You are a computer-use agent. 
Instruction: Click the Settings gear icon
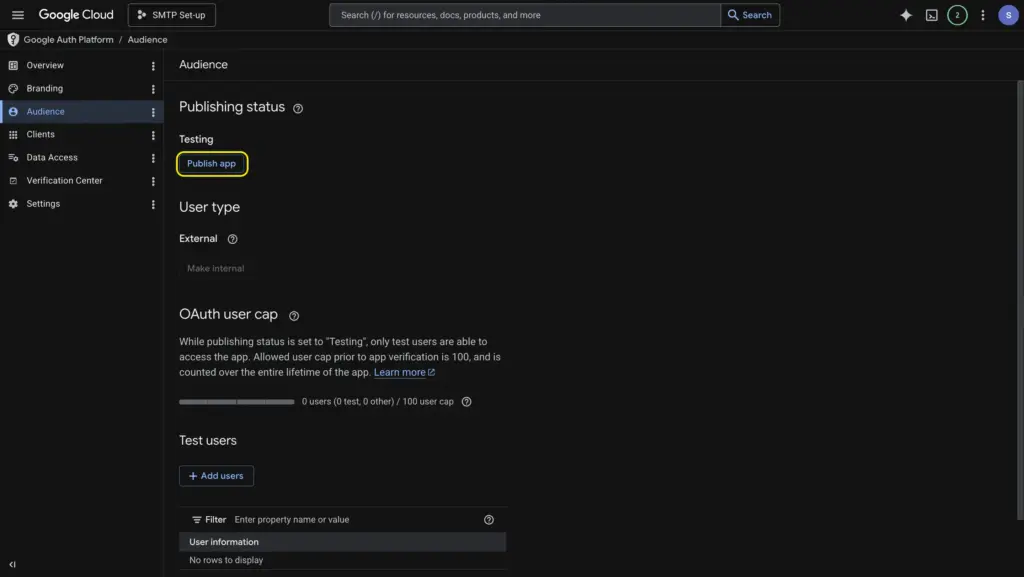pos(13,204)
